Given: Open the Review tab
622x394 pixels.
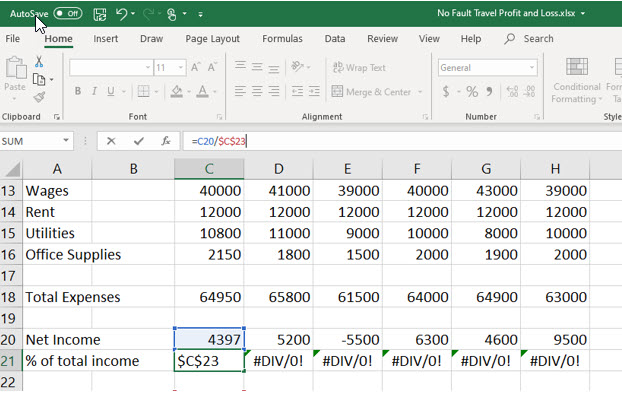Looking at the screenshot, I should point(382,38).
